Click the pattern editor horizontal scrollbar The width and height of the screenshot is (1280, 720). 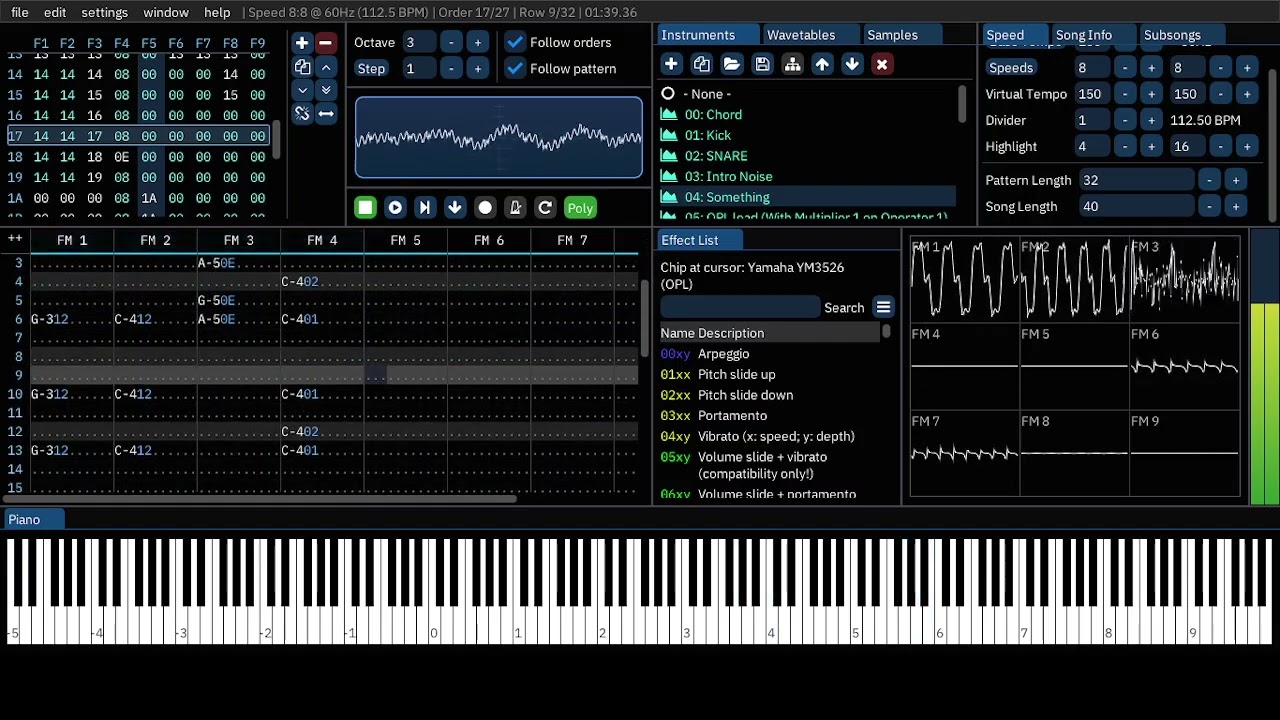[x=261, y=498]
